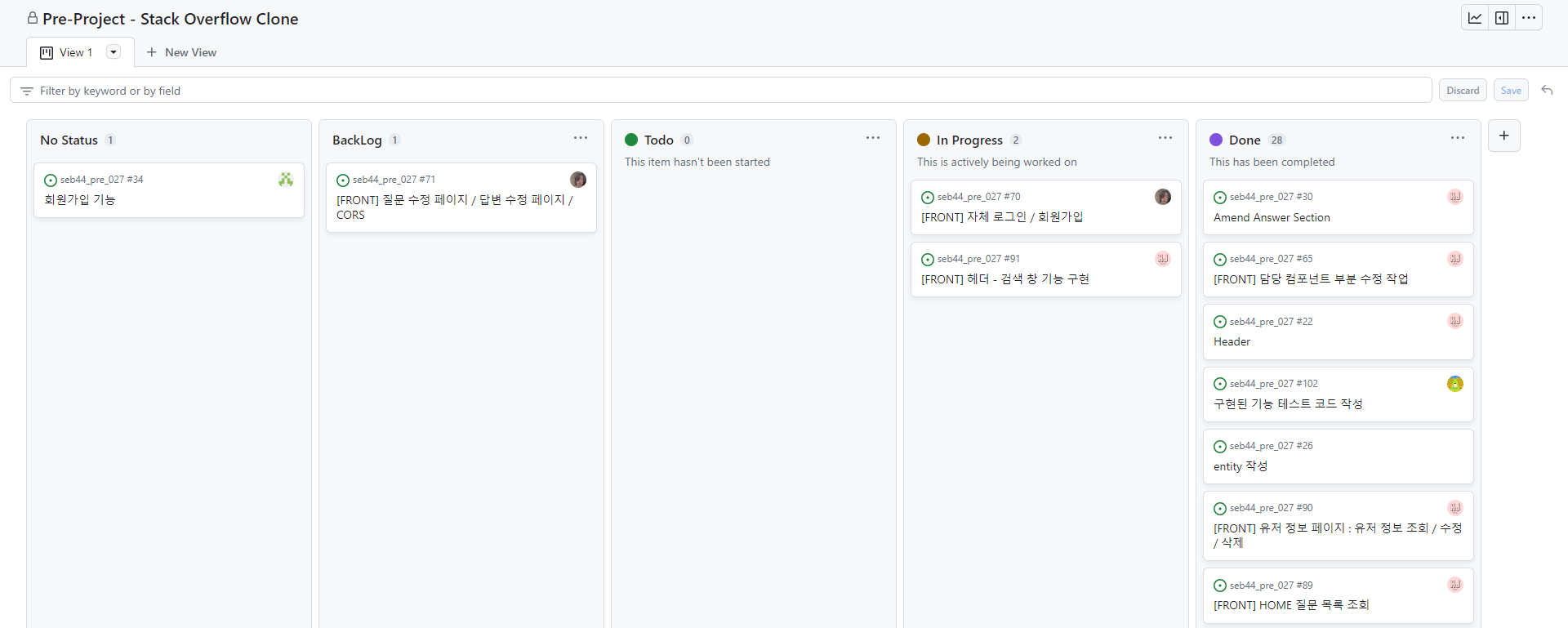
Task: Click 'This item hasn't been started' description
Action: pos(697,163)
